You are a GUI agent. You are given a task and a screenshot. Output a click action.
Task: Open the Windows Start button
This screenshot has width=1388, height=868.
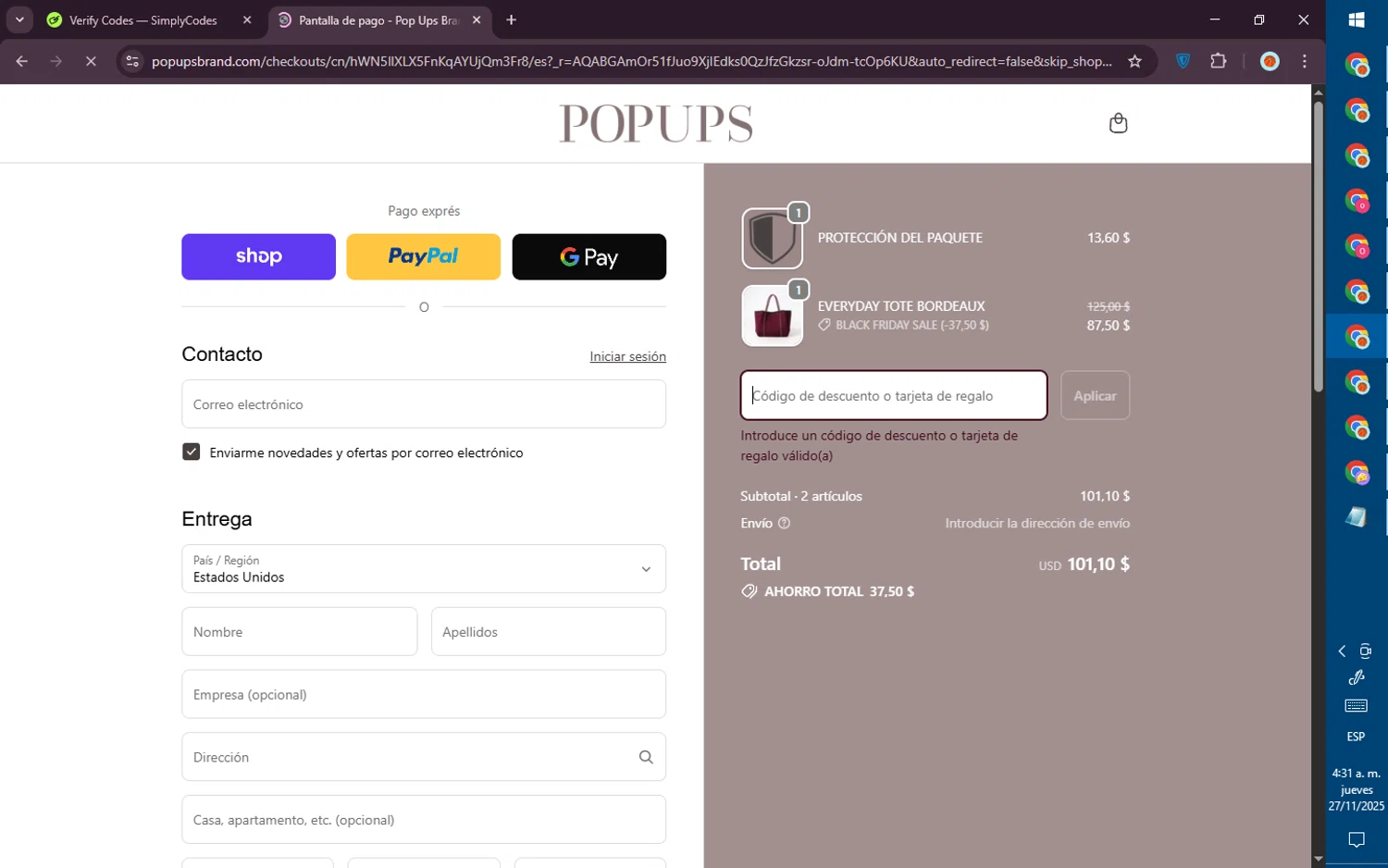[x=1357, y=19]
